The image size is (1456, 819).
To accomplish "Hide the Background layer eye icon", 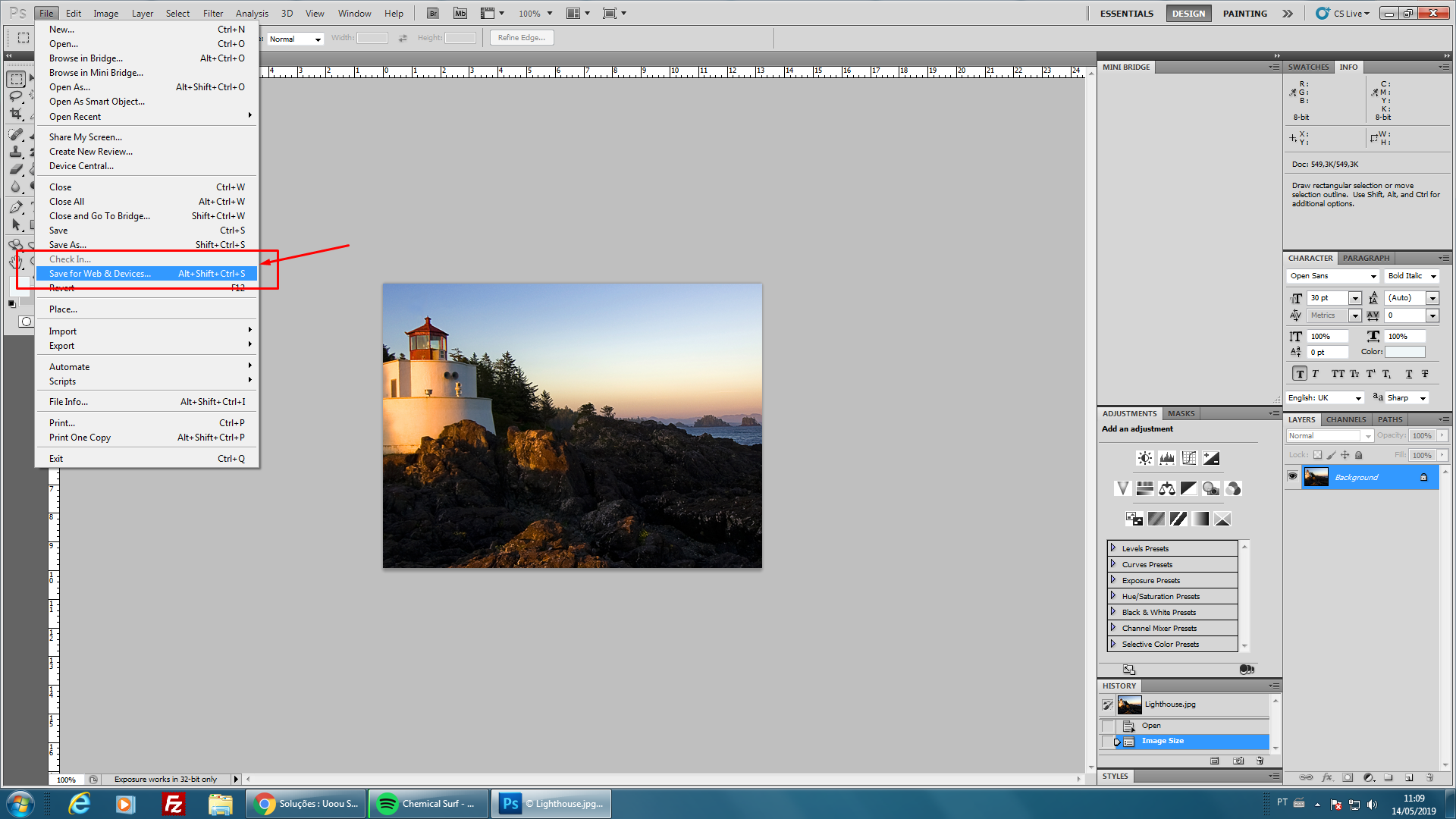I will click(x=1293, y=477).
